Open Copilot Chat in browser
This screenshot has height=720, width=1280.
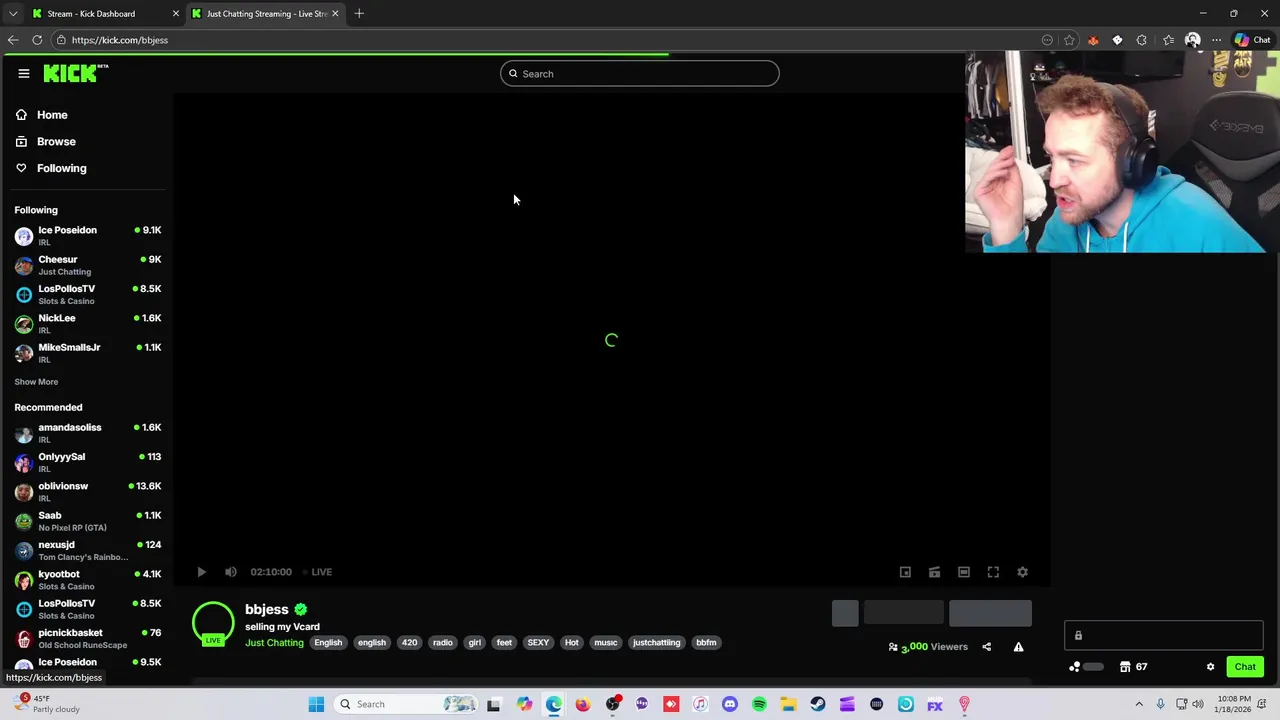1252,40
